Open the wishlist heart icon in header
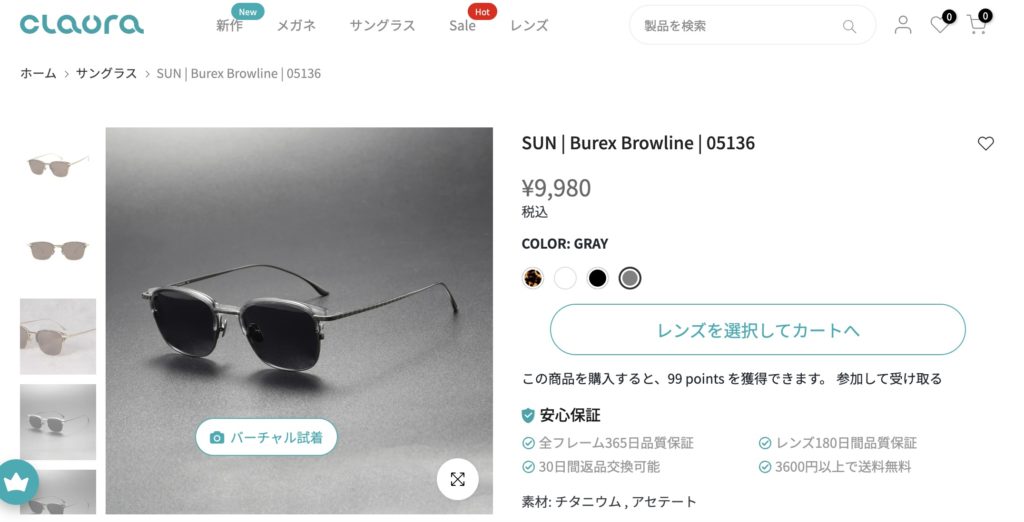The height and width of the screenshot is (522, 1024). (x=940, y=25)
